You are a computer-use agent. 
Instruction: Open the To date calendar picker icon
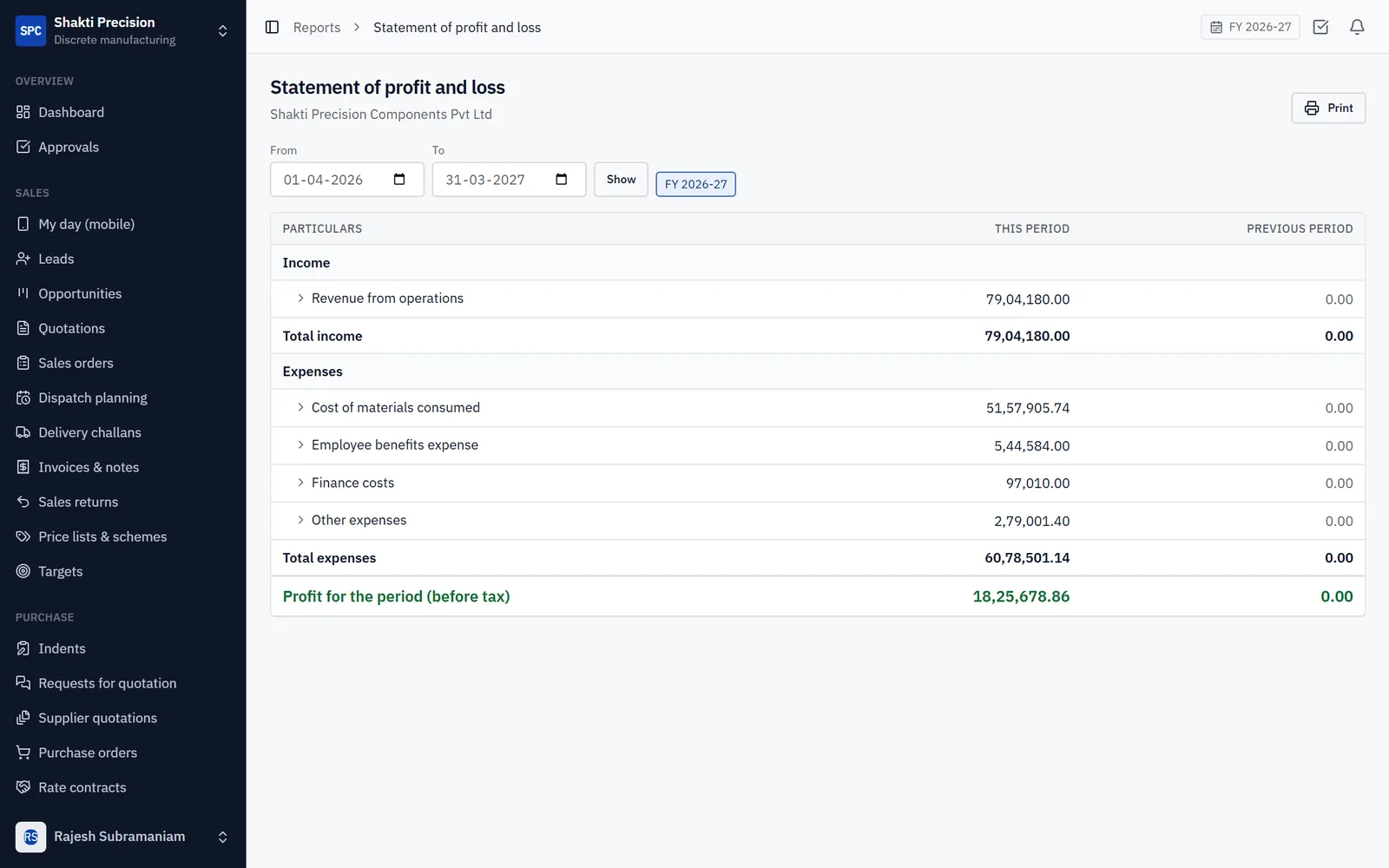click(562, 180)
